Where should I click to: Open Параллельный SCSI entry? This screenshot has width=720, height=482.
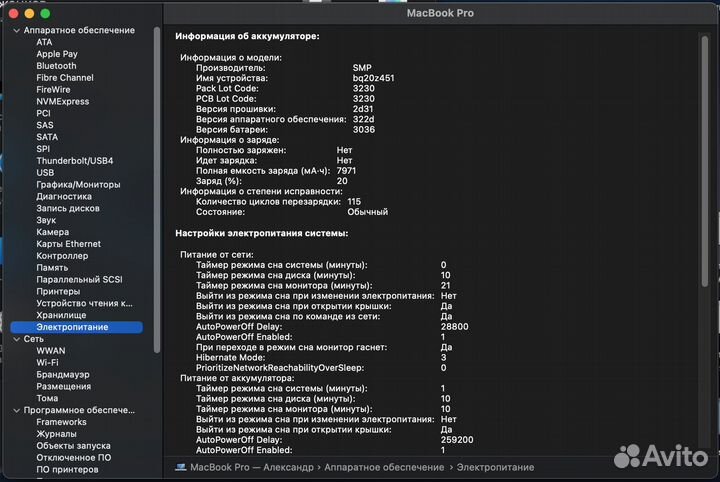[79, 280]
